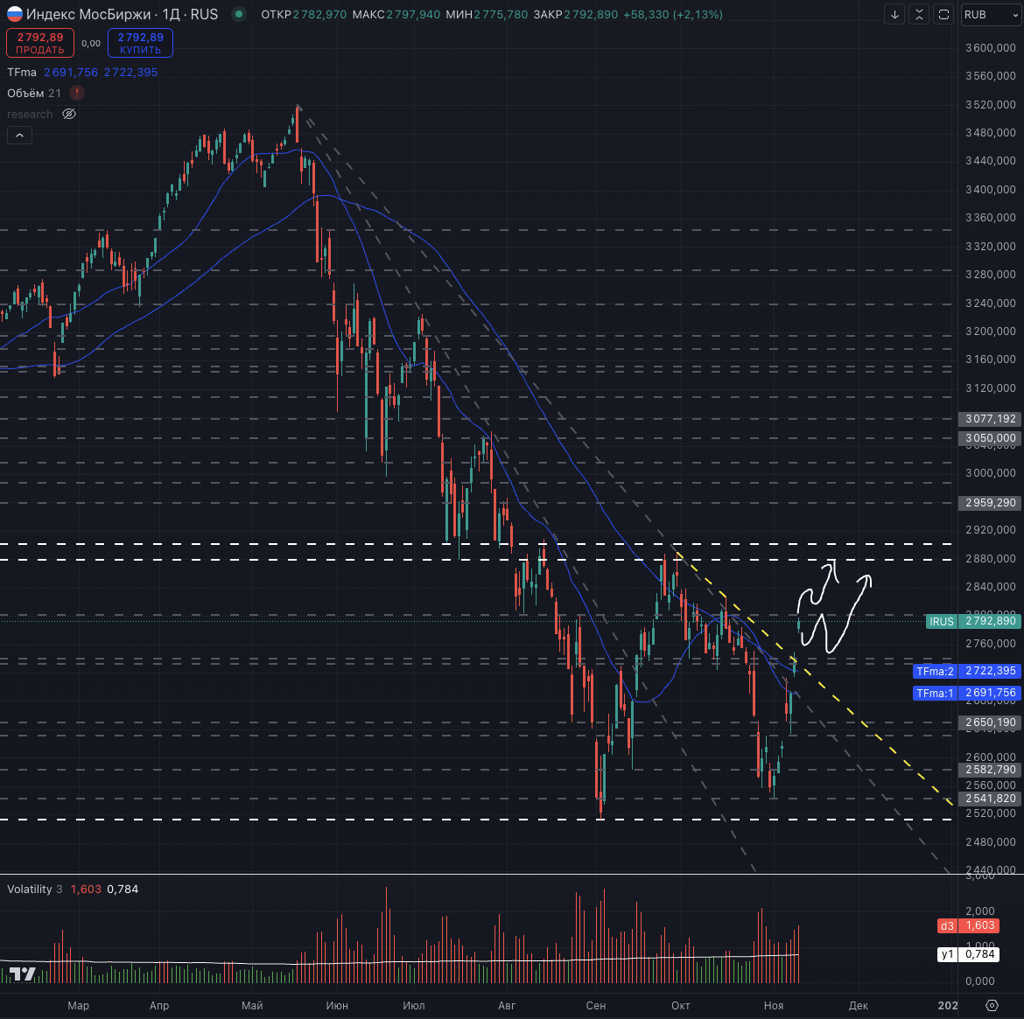
Task: Click the rounded-square icon left of RUB
Action: pyautogui.click(x=943, y=14)
